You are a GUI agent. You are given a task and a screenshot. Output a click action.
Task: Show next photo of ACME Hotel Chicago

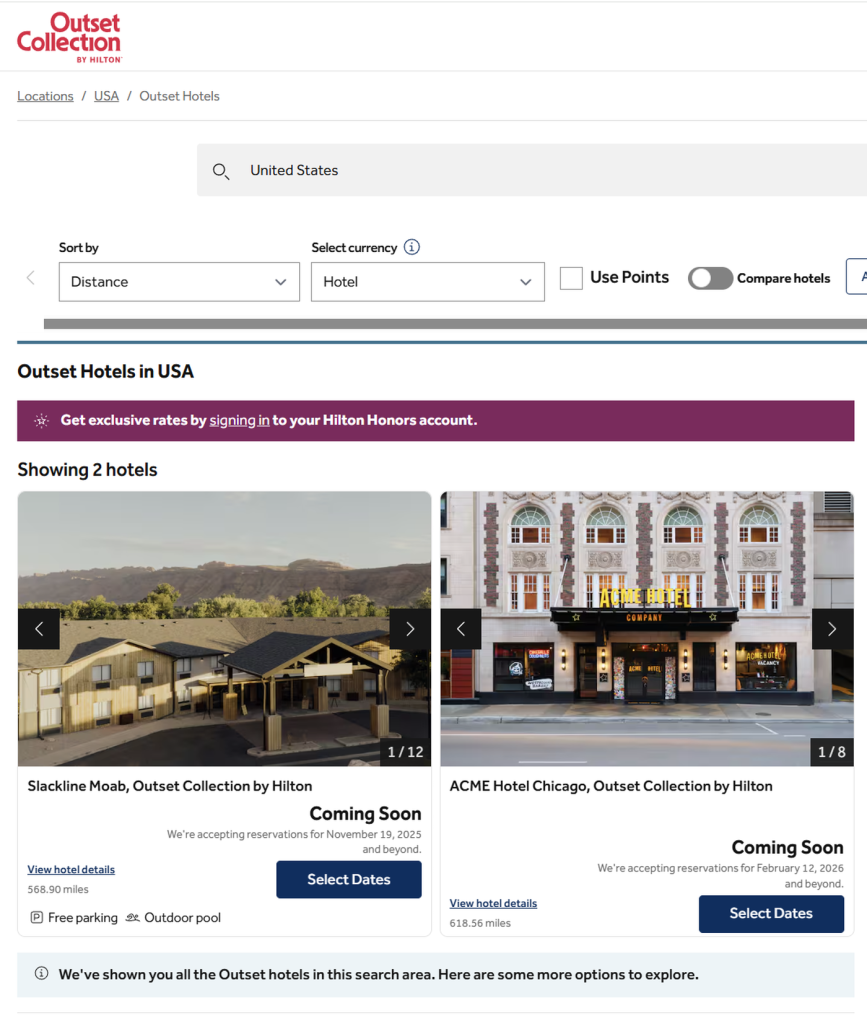tap(832, 629)
